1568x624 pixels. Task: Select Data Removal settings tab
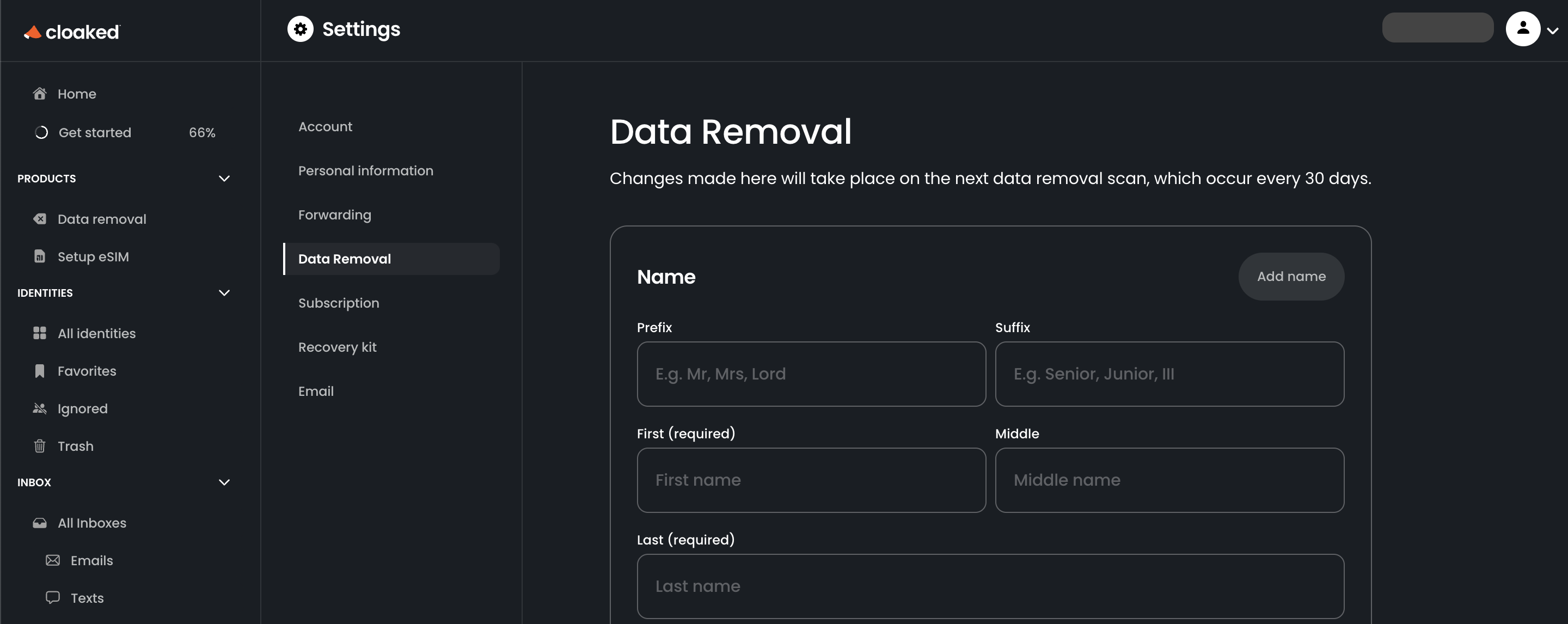pyautogui.click(x=391, y=259)
